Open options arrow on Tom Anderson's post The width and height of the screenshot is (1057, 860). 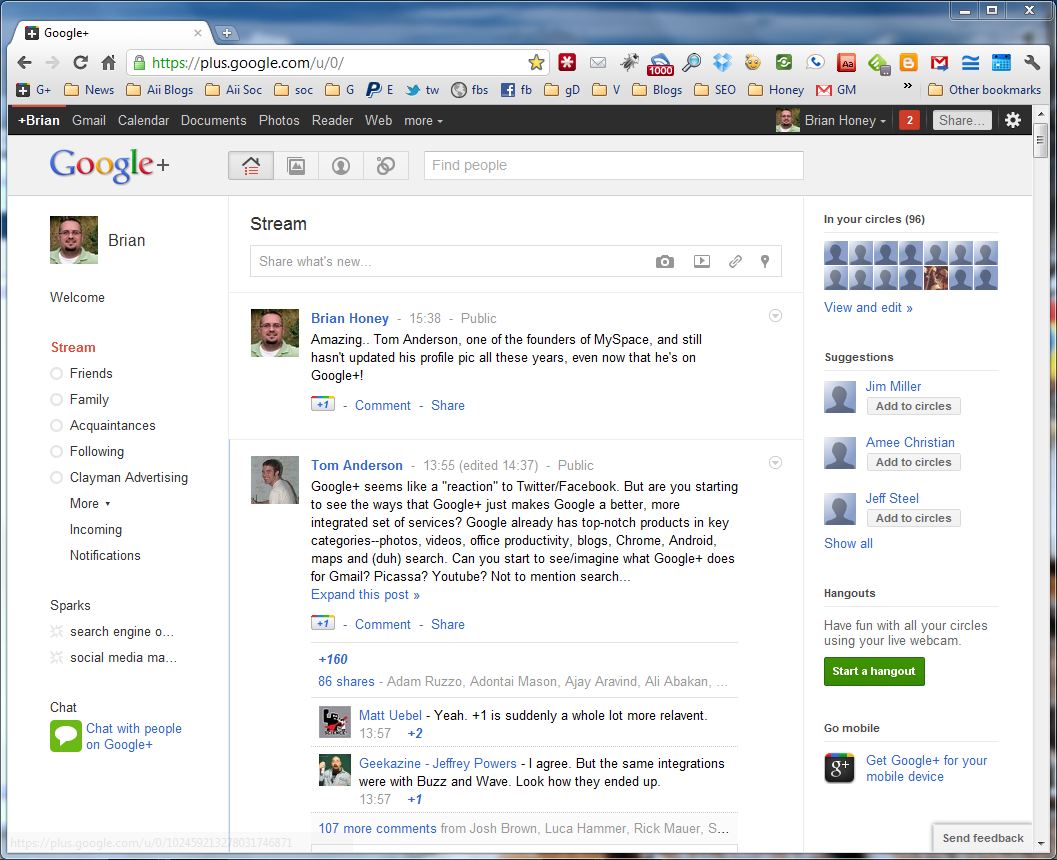point(775,462)
